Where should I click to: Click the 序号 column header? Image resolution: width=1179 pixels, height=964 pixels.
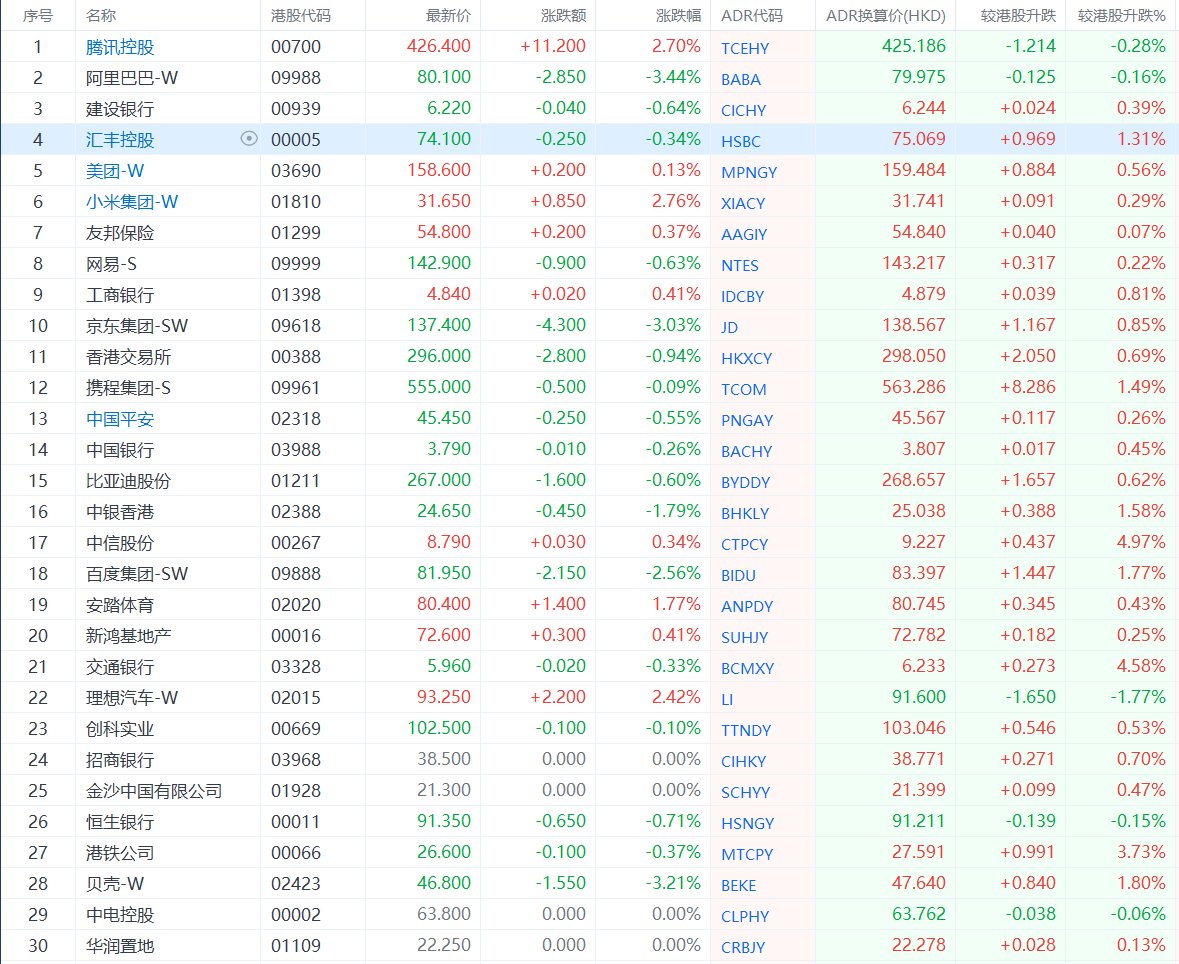pos(38,16)
